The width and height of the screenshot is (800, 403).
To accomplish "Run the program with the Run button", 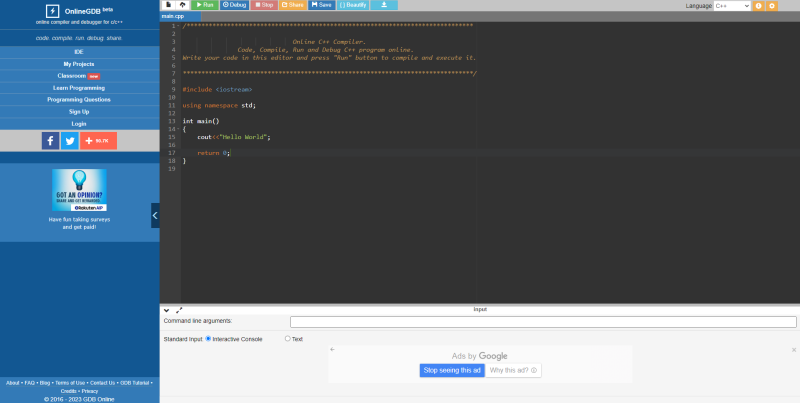I will tap(204, 5).
